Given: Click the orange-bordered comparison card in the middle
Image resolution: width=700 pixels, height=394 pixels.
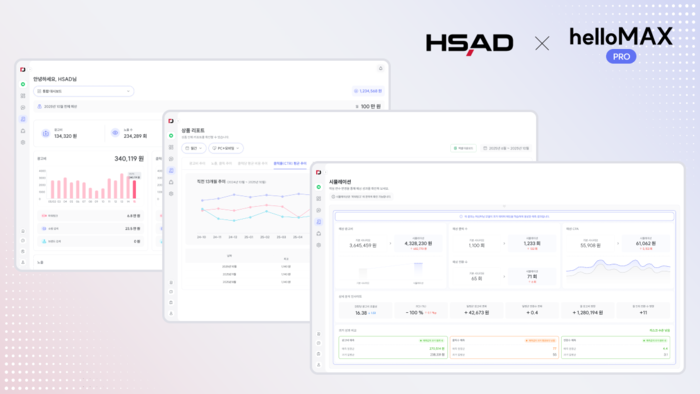Looking at the screenshot, I should coord(504,348).
